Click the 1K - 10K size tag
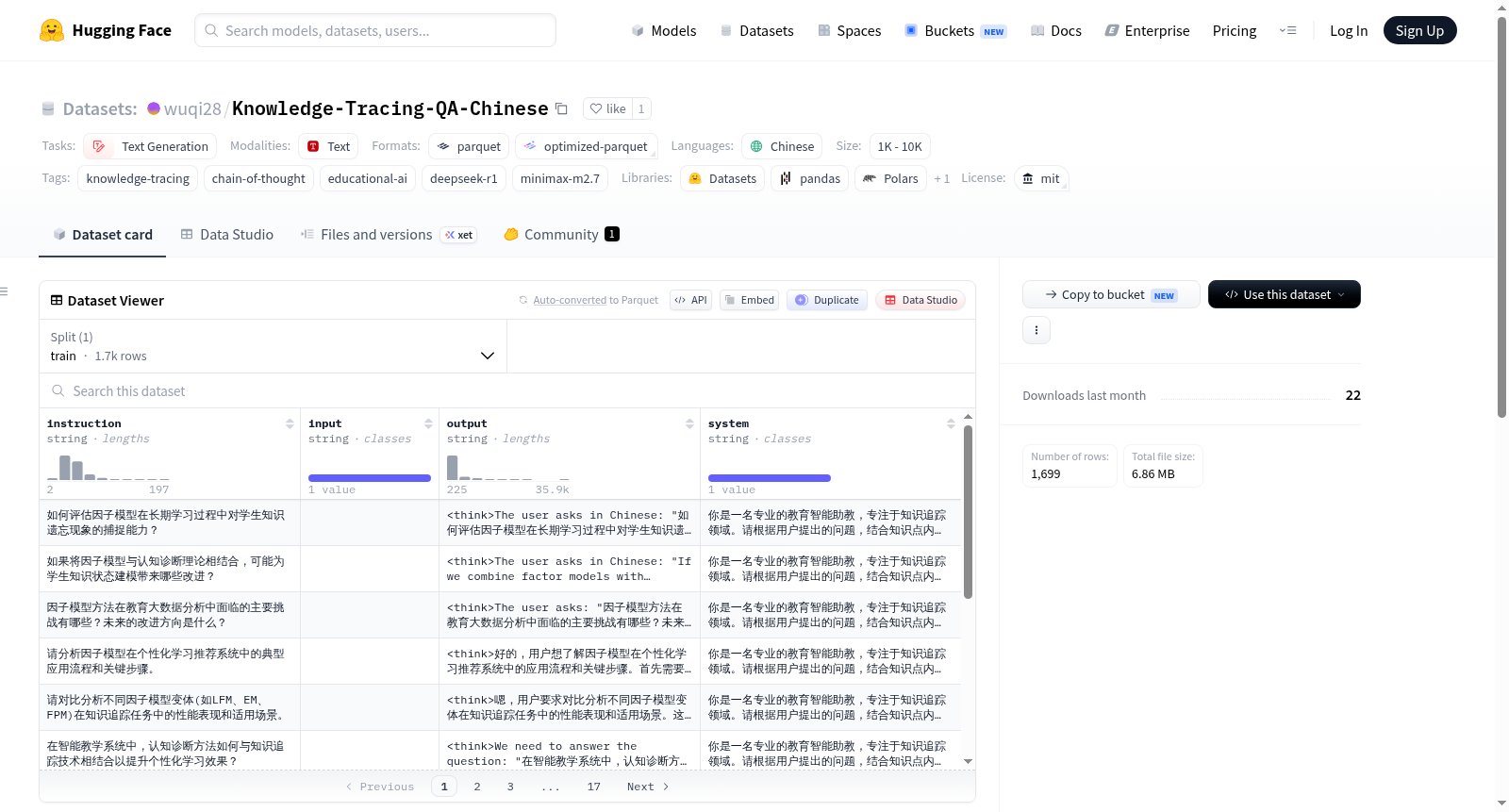Viewport: 1509px width, 812px height. point(900,146)
